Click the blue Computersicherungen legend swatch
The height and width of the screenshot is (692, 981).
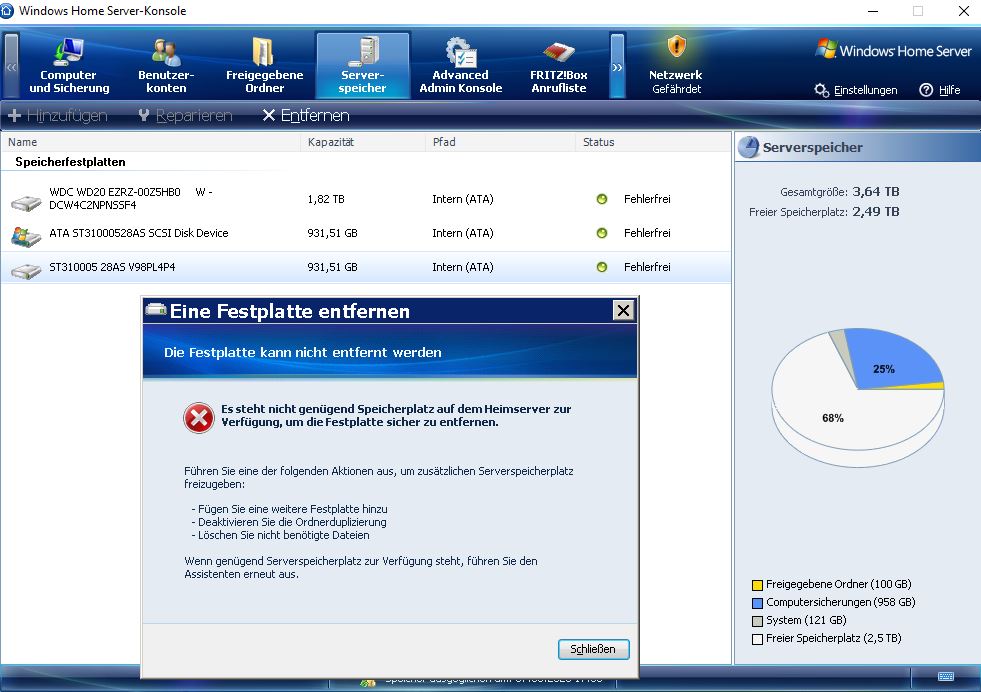[758, 603]
